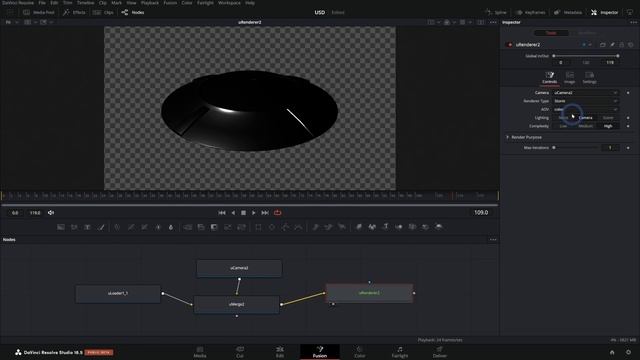Image resolution: width=640 pixels, height=360 pixels.
Task: Switch Inspector to Modifiers
Action: pos(587,33)
